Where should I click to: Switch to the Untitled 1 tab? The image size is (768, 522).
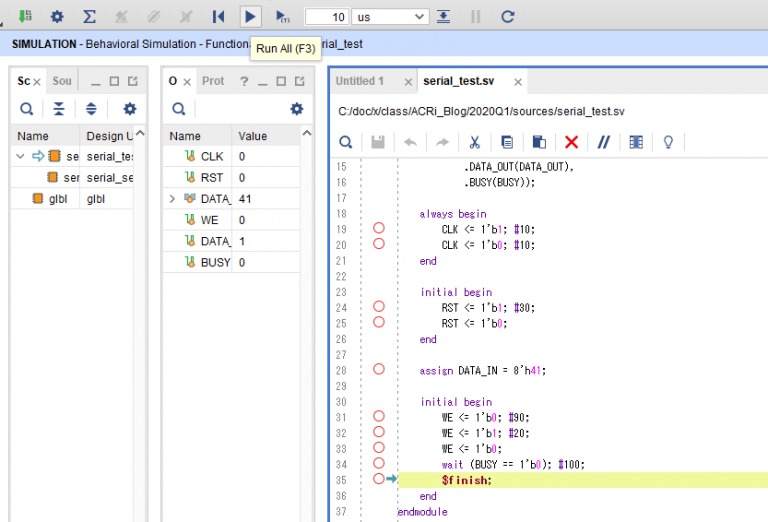[360, 81]
